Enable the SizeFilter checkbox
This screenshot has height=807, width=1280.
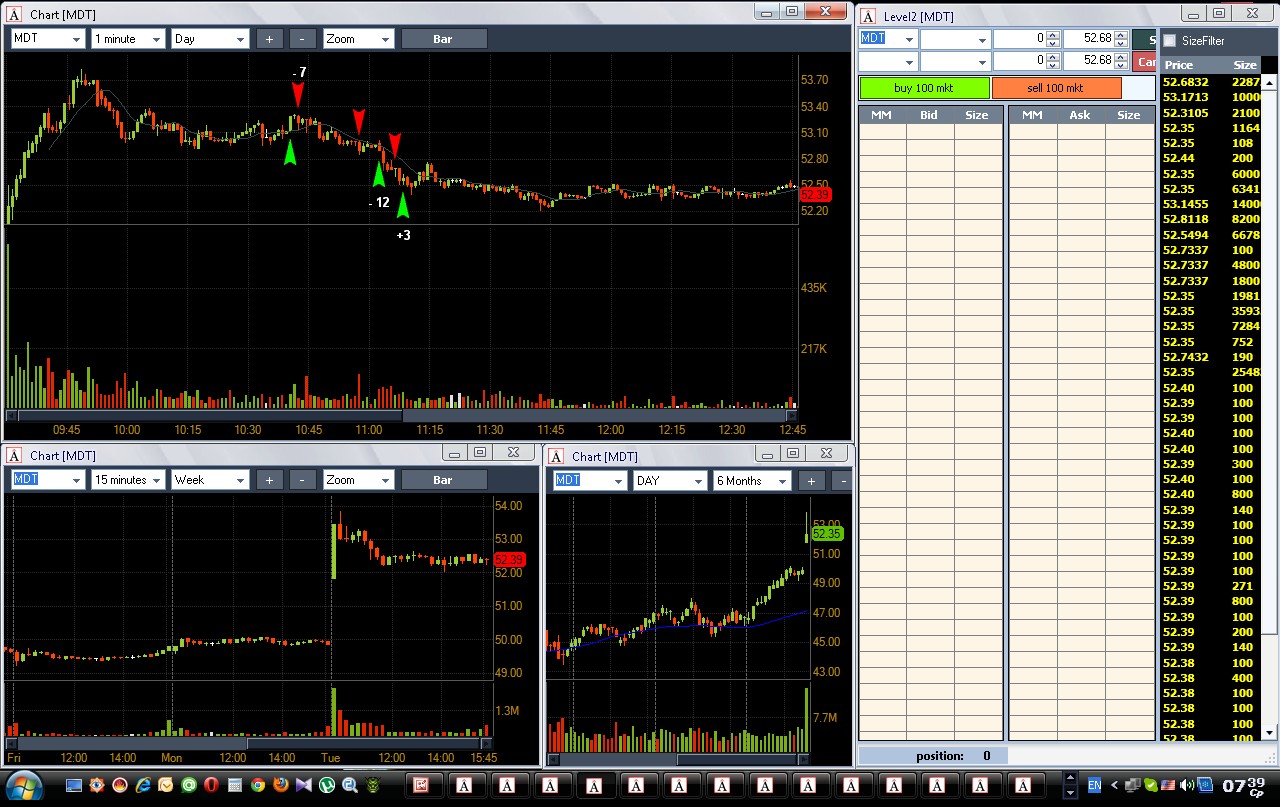1170,41
